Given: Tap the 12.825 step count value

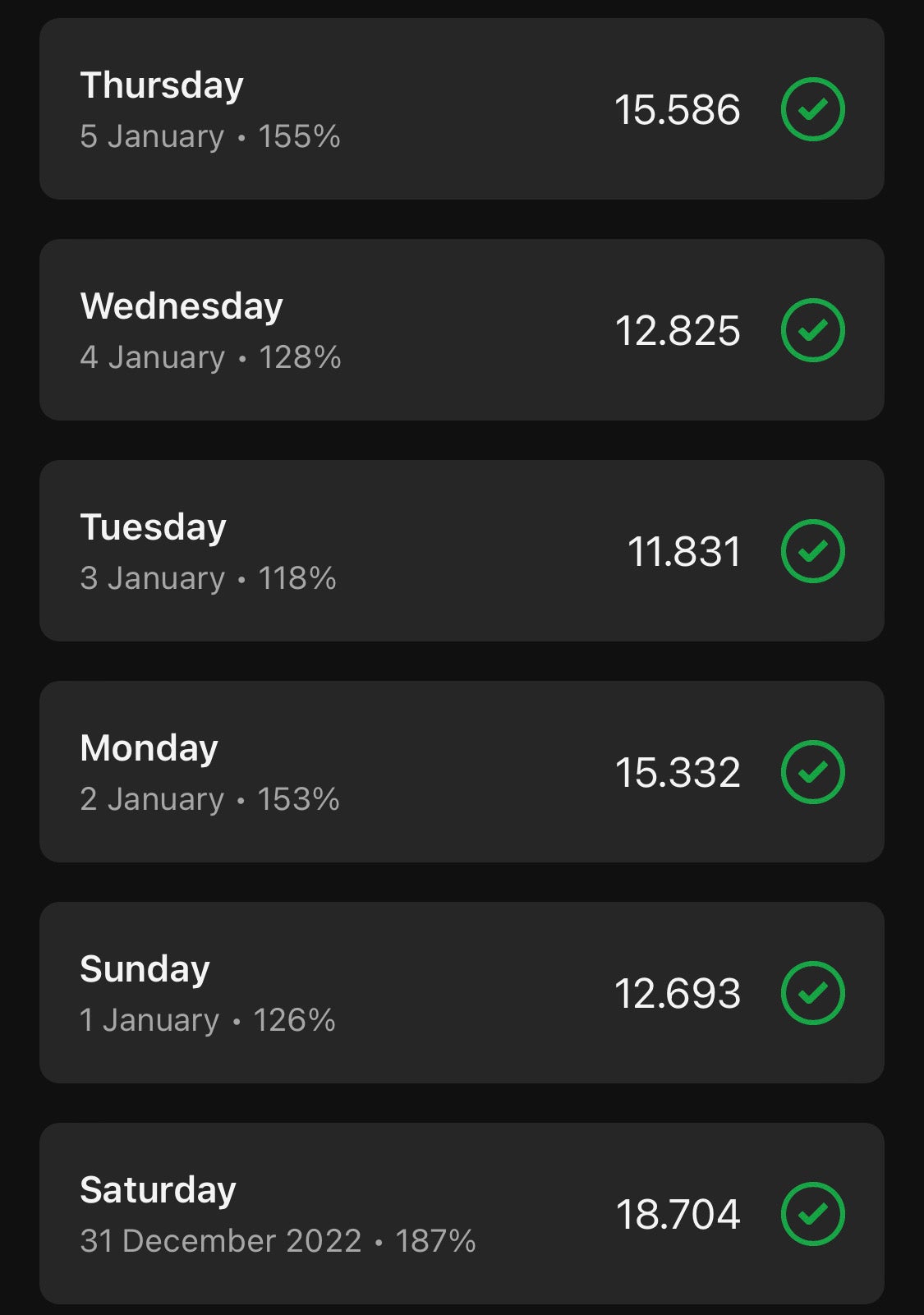Looking at the screenshot, I should (x=678, y=331).
